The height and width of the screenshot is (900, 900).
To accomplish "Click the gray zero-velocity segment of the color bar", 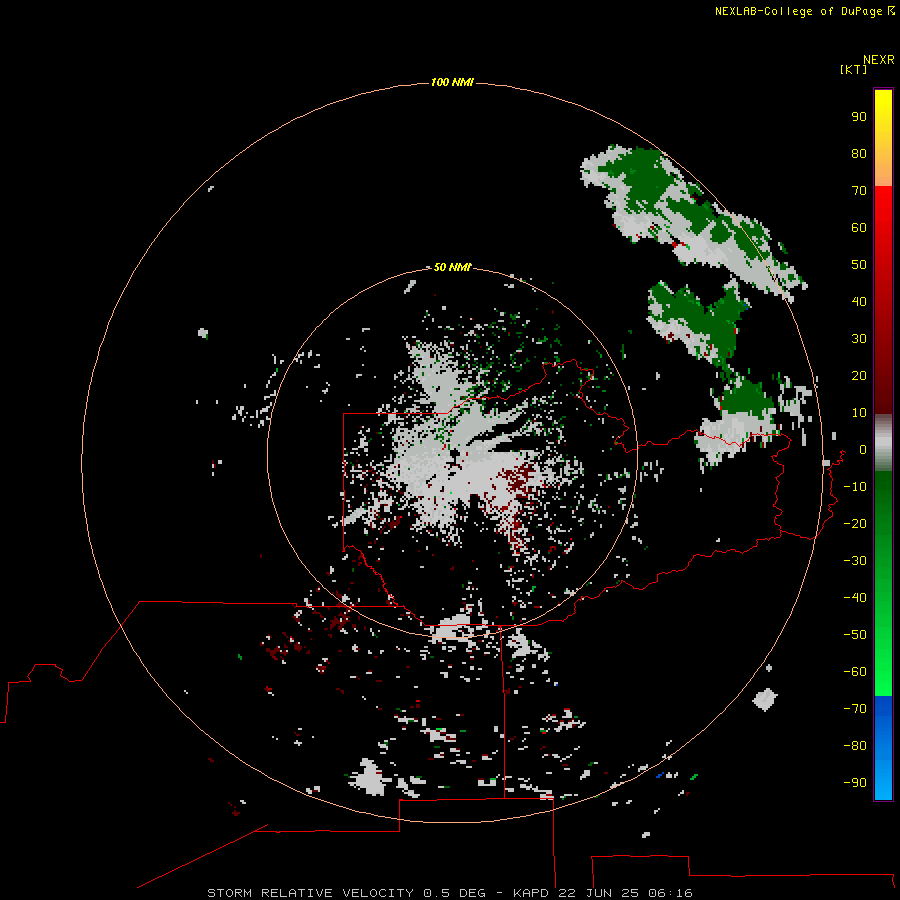I will coord(883,443).
